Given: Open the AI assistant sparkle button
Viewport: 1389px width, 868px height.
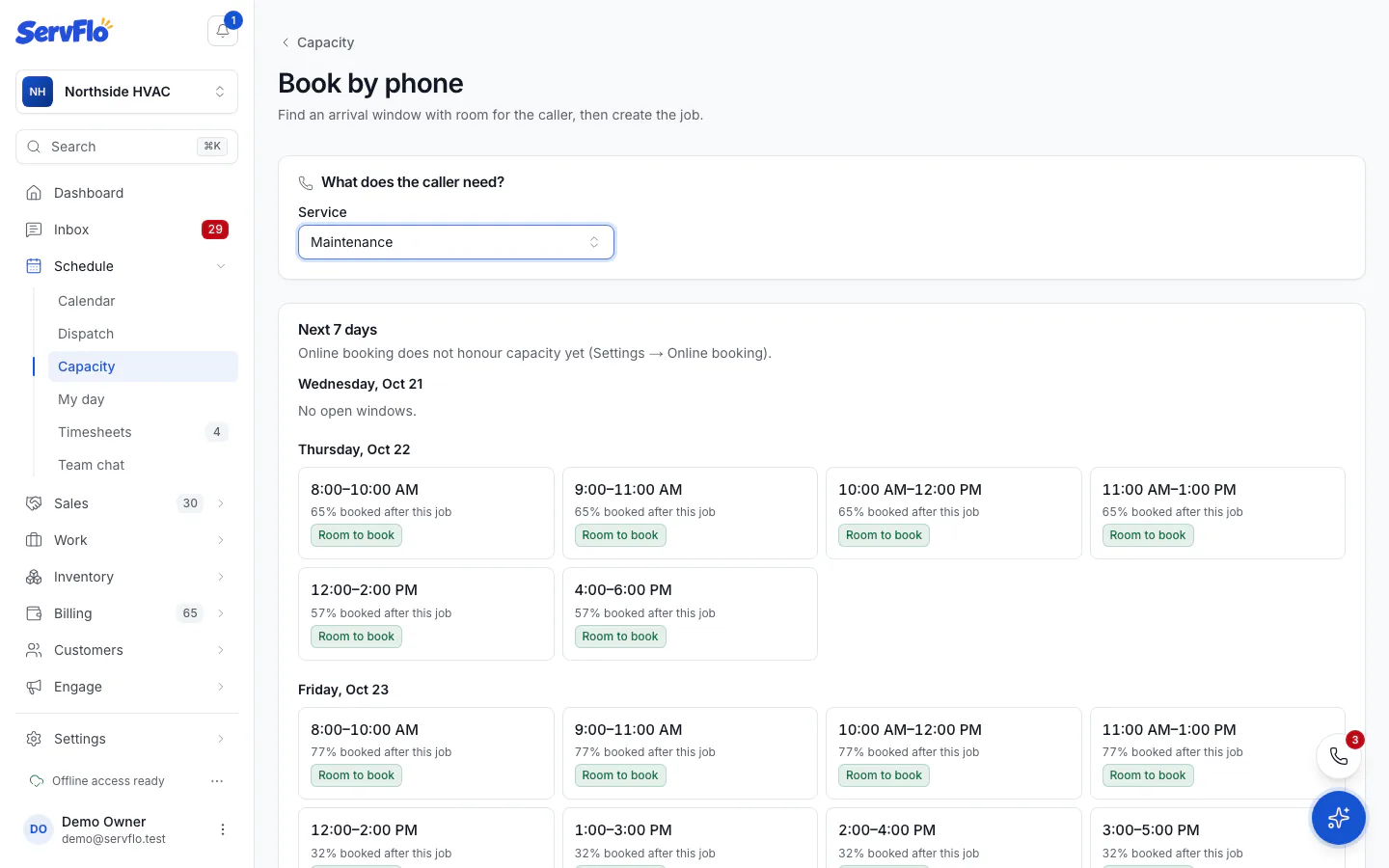Looking at the screenshot, I should (x=1339, y=818).
